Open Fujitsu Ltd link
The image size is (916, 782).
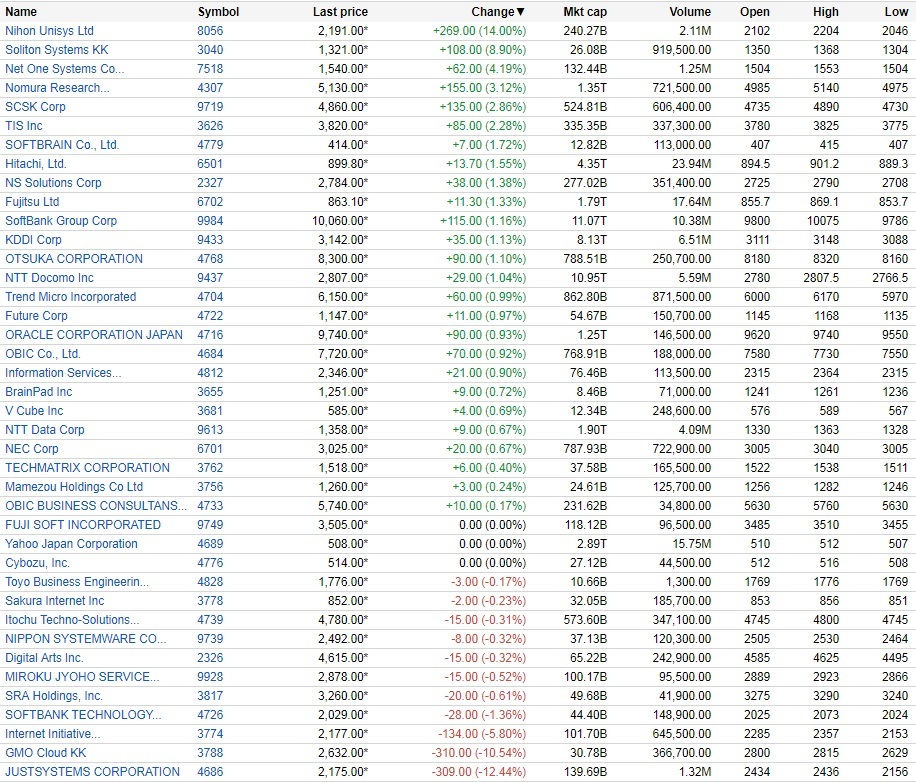[x=32, y=202]
